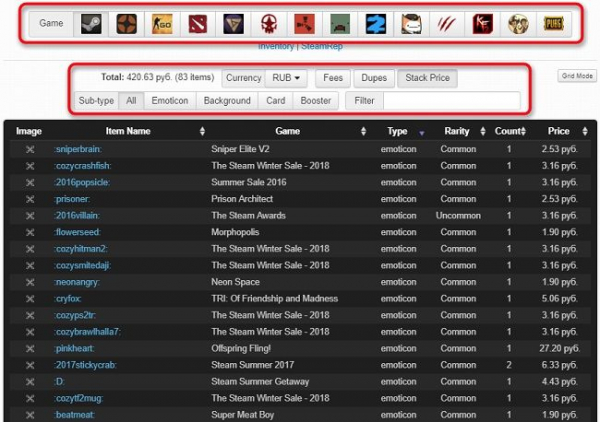The width and height of the screenshot is (600, 422).
Task: Click the 'Steam Summer Getaway' game cell
Action: pyautogui.click(x=260, y=382)
